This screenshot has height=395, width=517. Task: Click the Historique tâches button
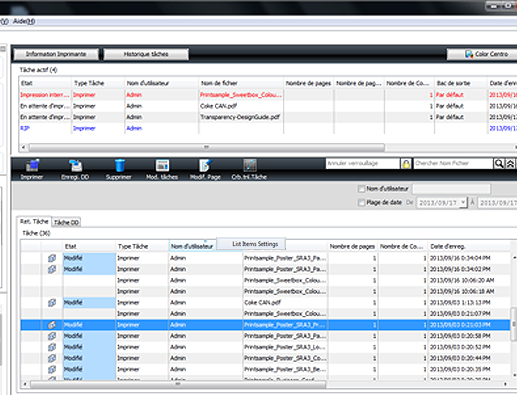pyautogui.click(x=146, y=54)
